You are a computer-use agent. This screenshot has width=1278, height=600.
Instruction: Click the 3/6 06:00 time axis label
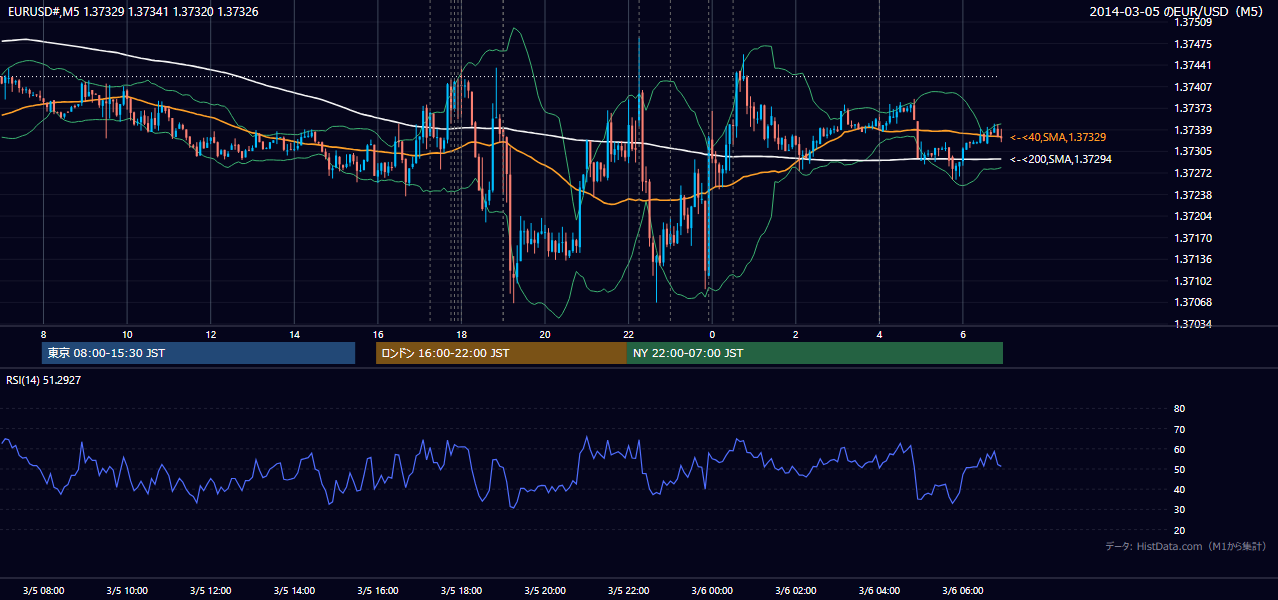point(963,590)
